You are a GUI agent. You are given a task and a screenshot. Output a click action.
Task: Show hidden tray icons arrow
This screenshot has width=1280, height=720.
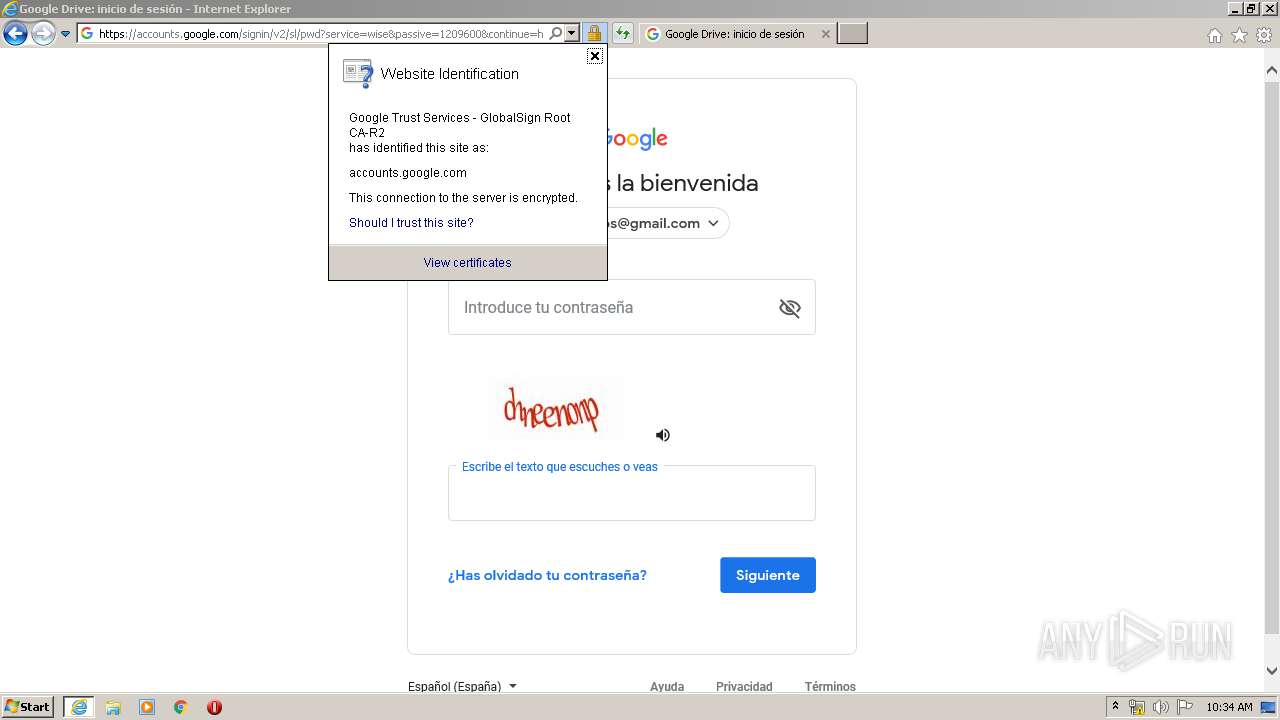pyautogui.click(x=1115, y=707)
